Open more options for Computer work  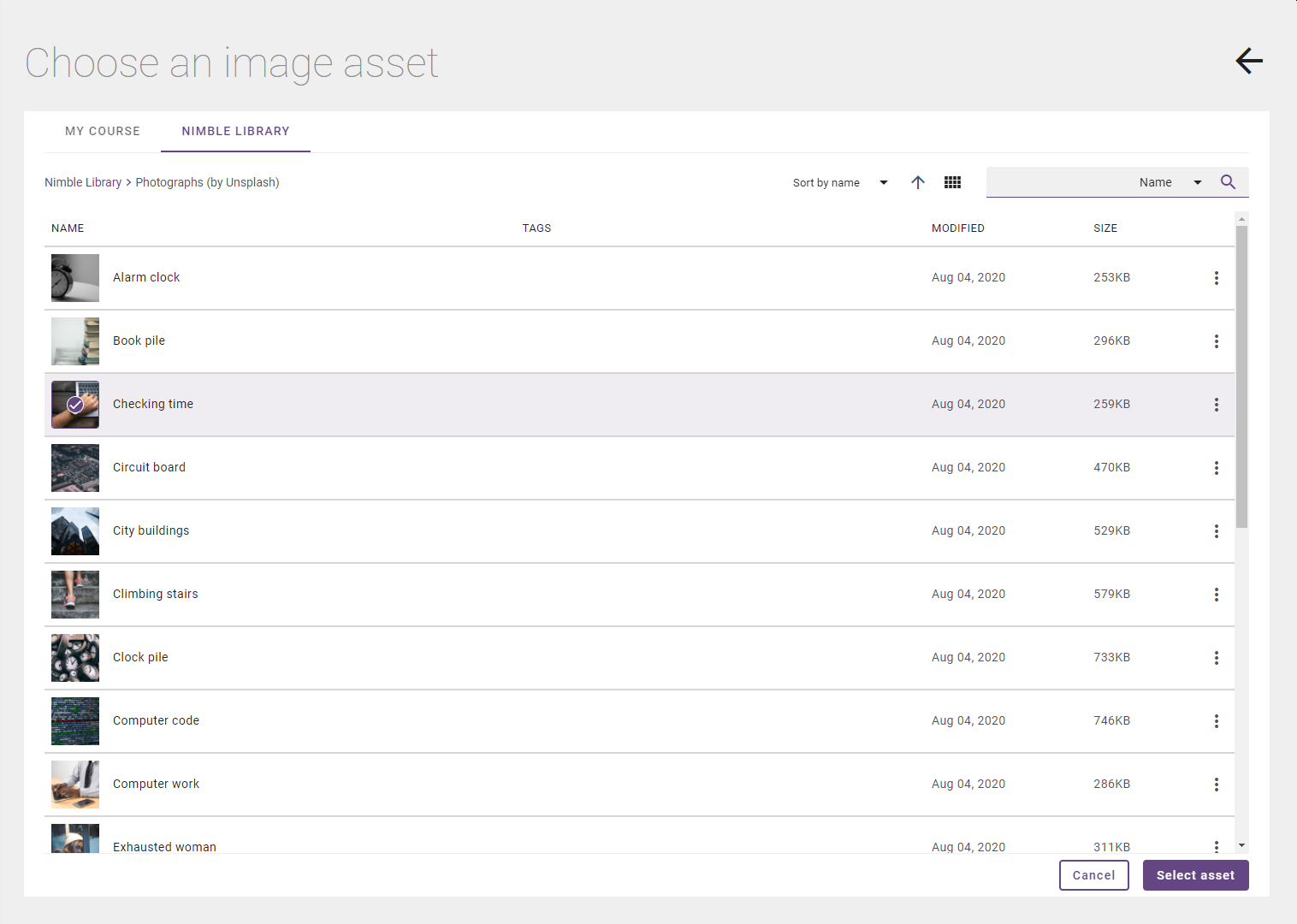click(1216, 785)
